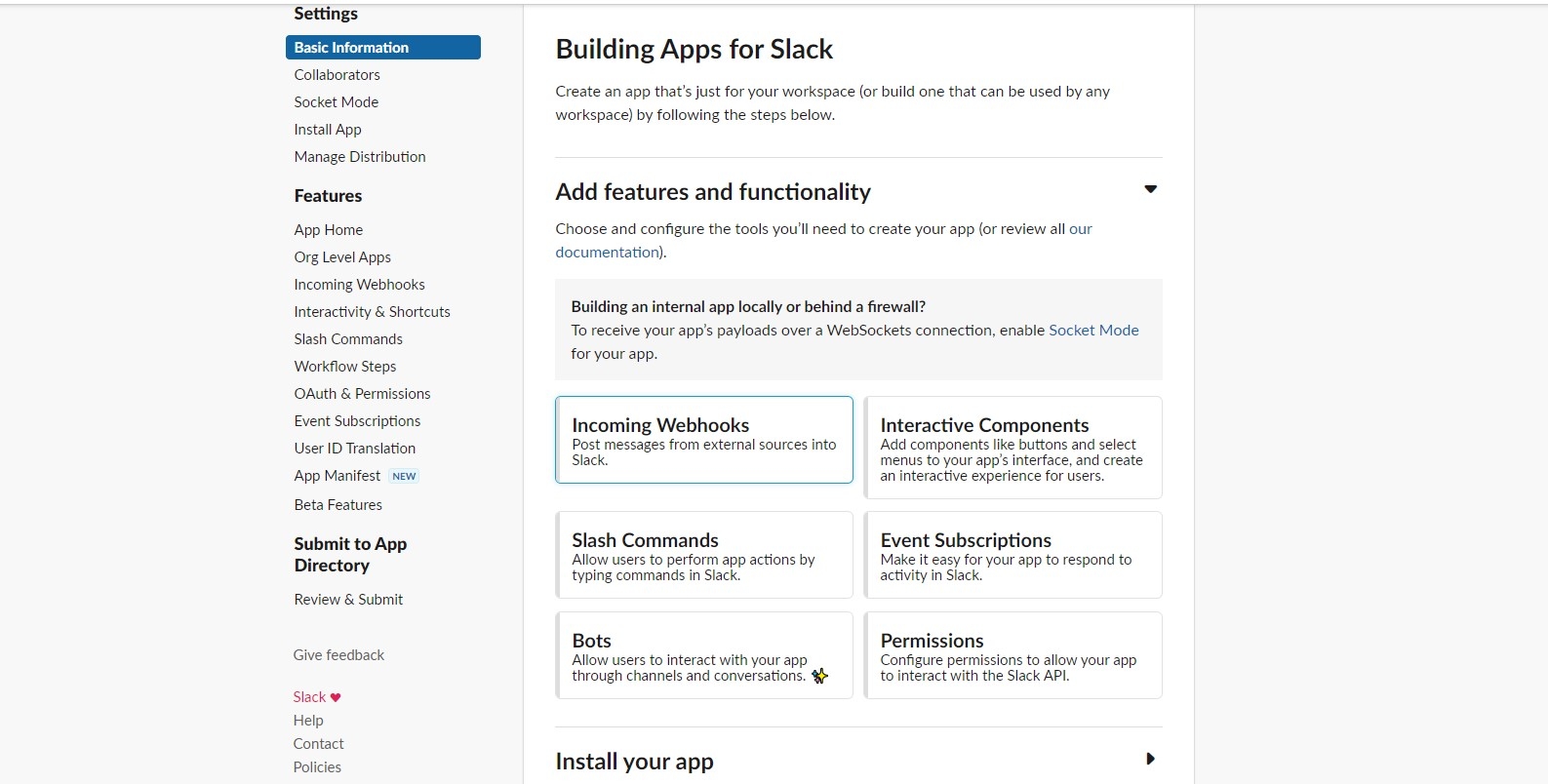Click the Settings sidebar heading

[x=326, y=13]
